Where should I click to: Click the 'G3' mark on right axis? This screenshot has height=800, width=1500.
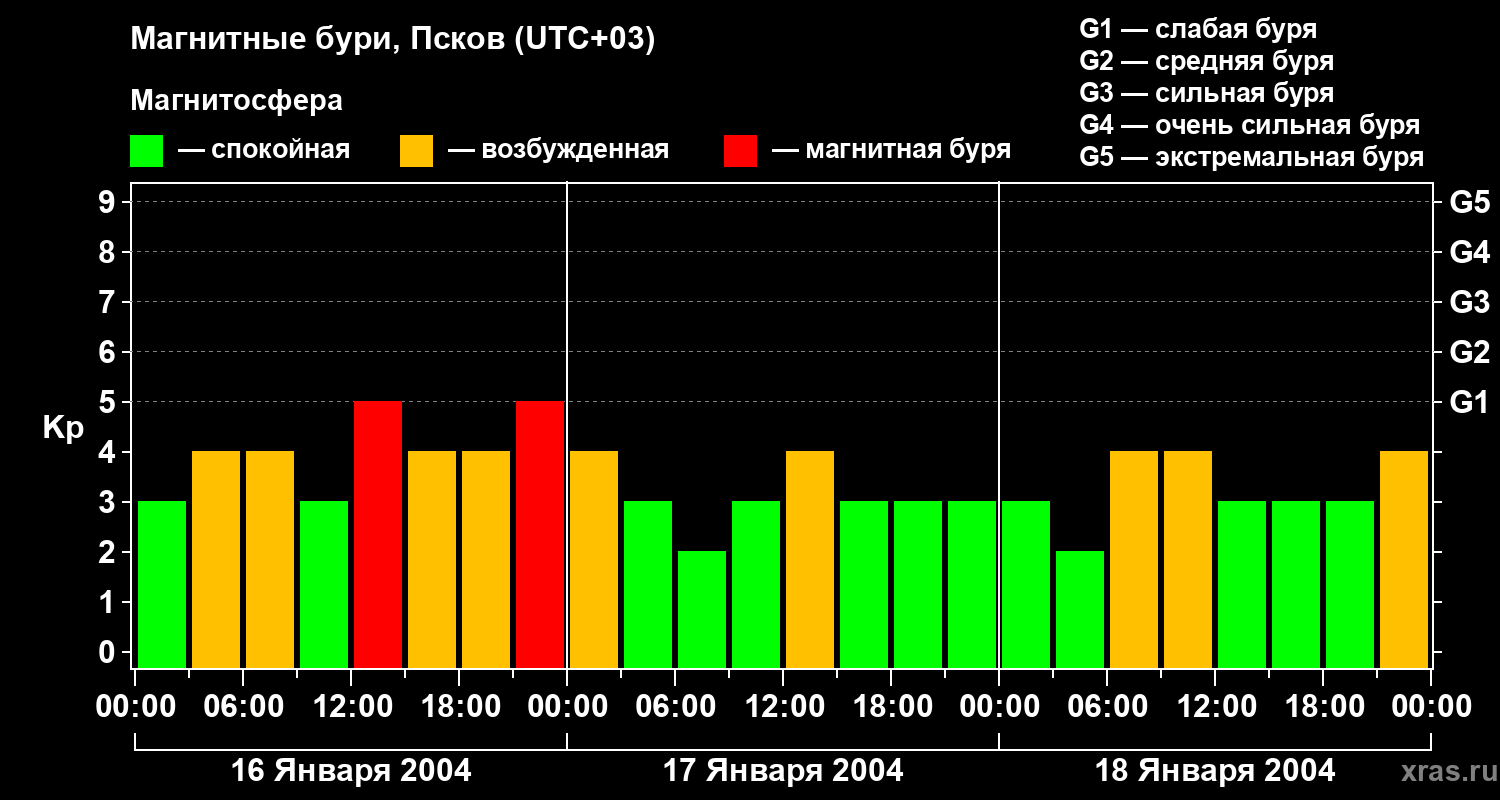[x=1469, y=302]
